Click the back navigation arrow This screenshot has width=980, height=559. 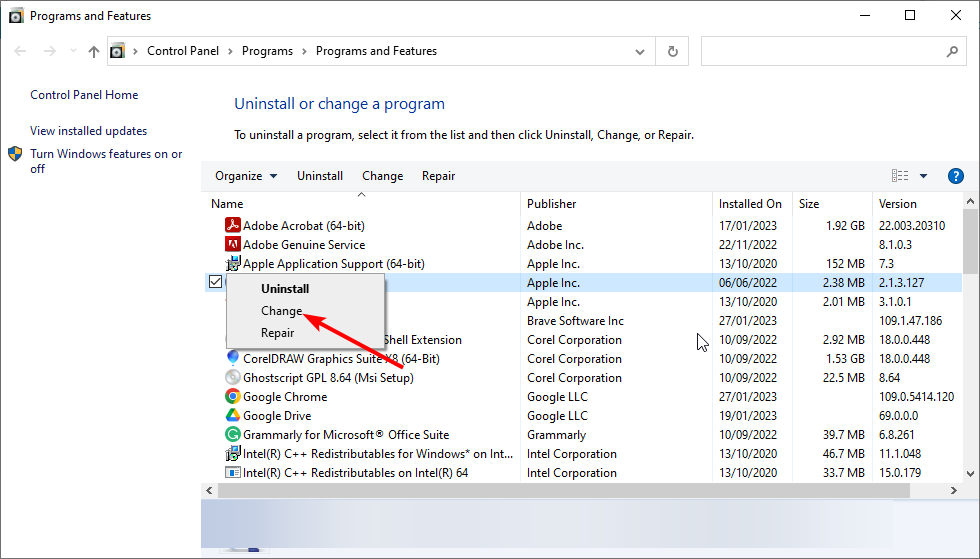coord(20,51)
